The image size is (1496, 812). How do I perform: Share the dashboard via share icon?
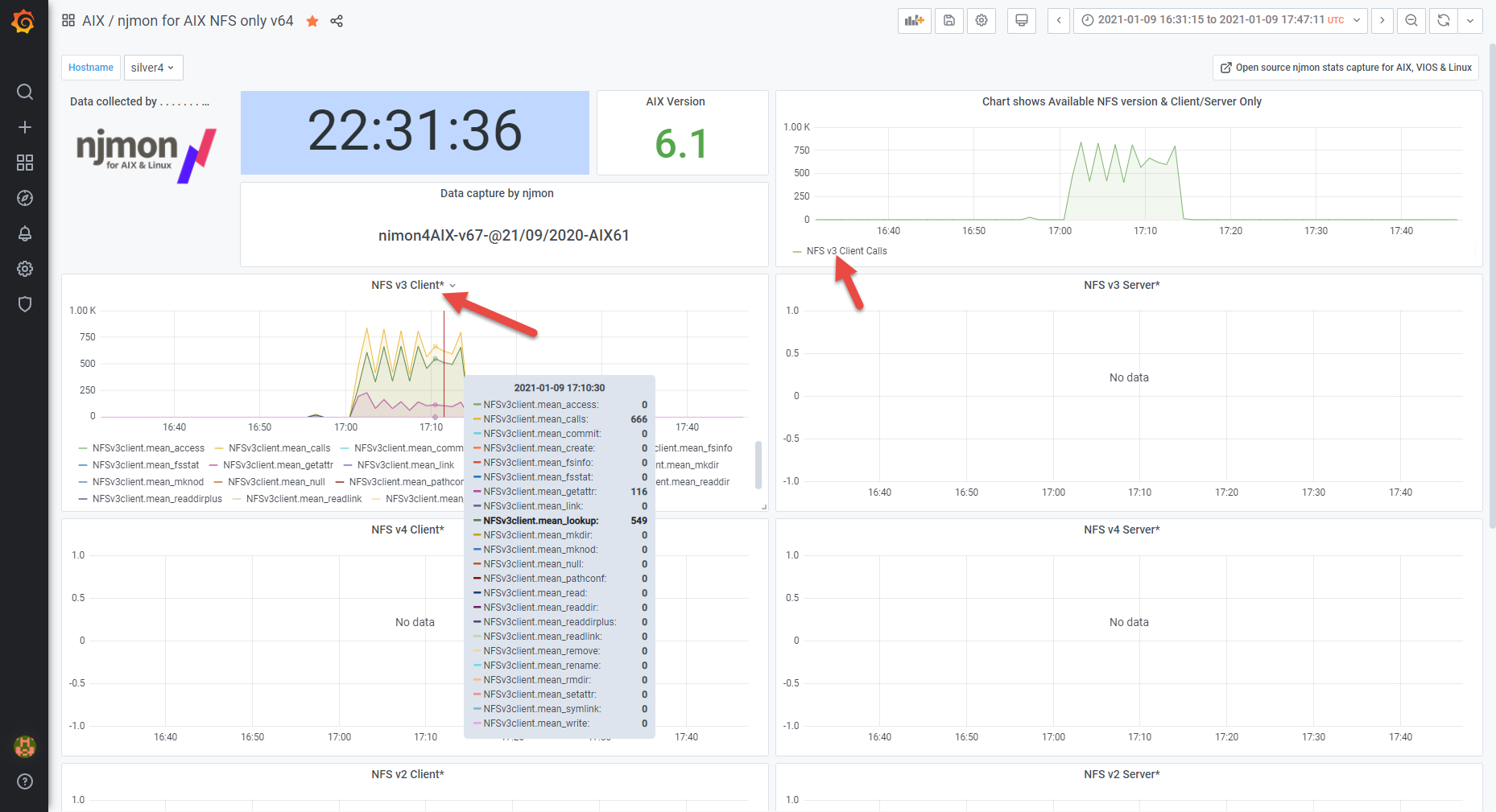337,21
